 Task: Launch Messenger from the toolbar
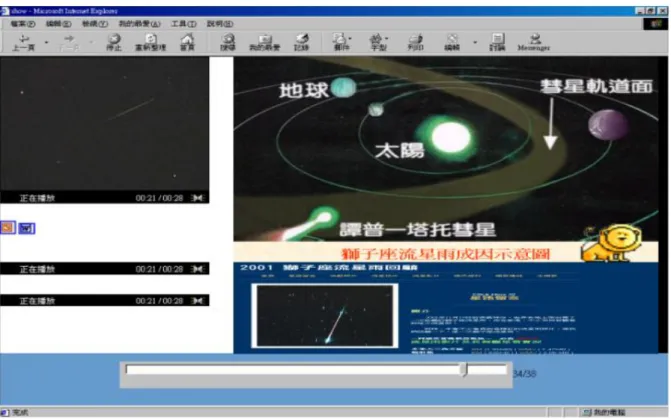[534, 43]
